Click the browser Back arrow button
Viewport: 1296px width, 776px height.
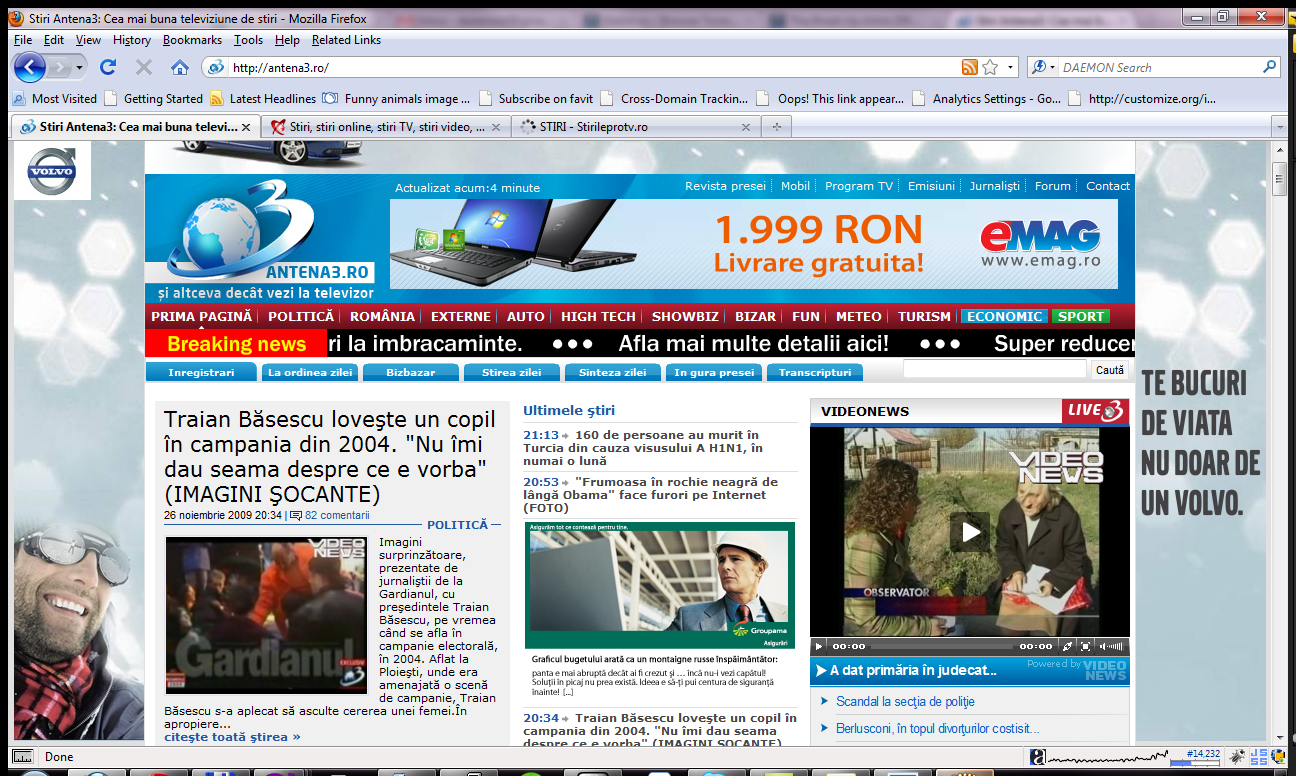(30, 67)
